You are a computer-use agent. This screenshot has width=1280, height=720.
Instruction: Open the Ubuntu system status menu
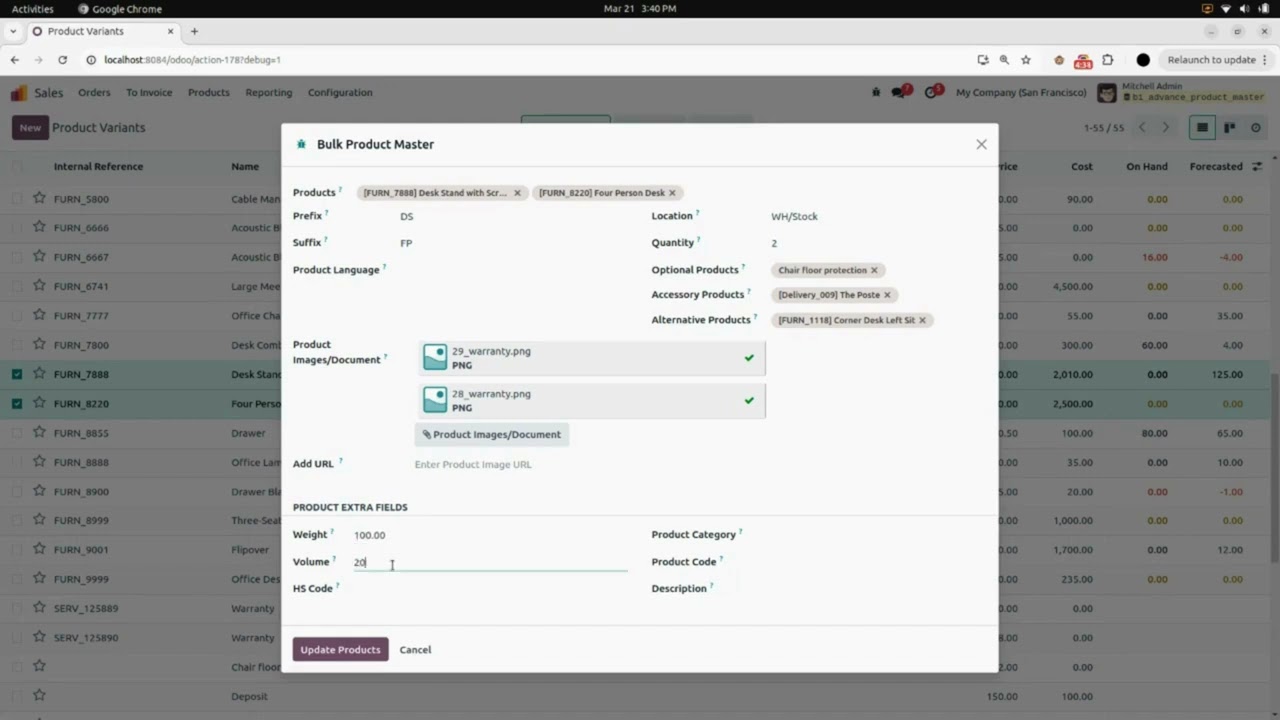click(x=1236, y=9)
